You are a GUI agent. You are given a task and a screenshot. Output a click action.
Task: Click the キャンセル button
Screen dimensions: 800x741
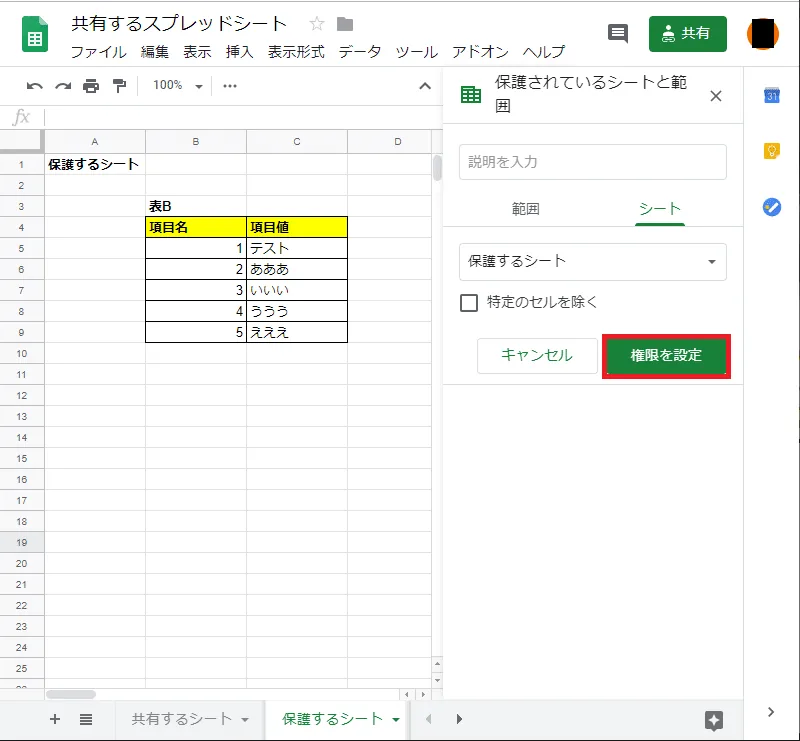click(x=537, y=355)
